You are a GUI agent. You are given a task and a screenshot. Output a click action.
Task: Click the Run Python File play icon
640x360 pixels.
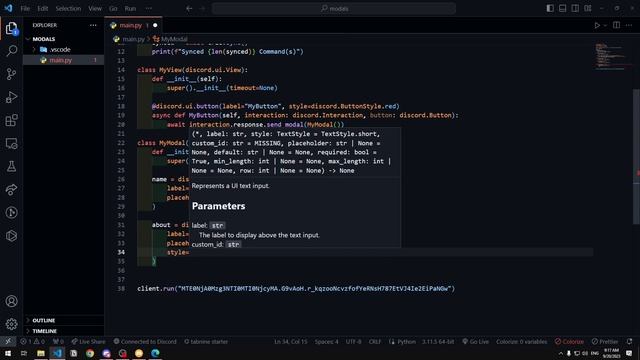click(597, 25)
